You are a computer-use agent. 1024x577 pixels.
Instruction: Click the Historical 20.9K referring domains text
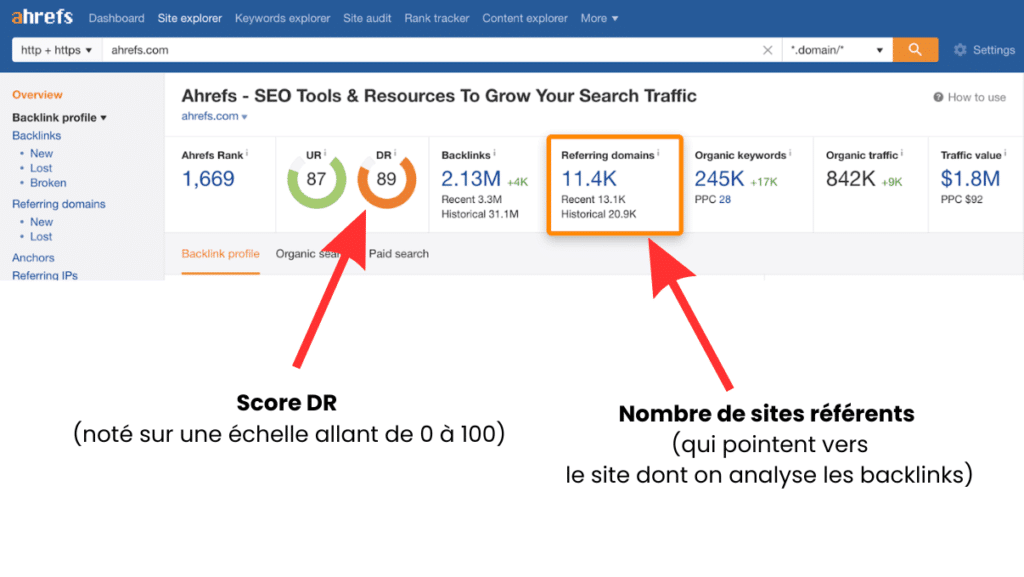pos(598,214)
